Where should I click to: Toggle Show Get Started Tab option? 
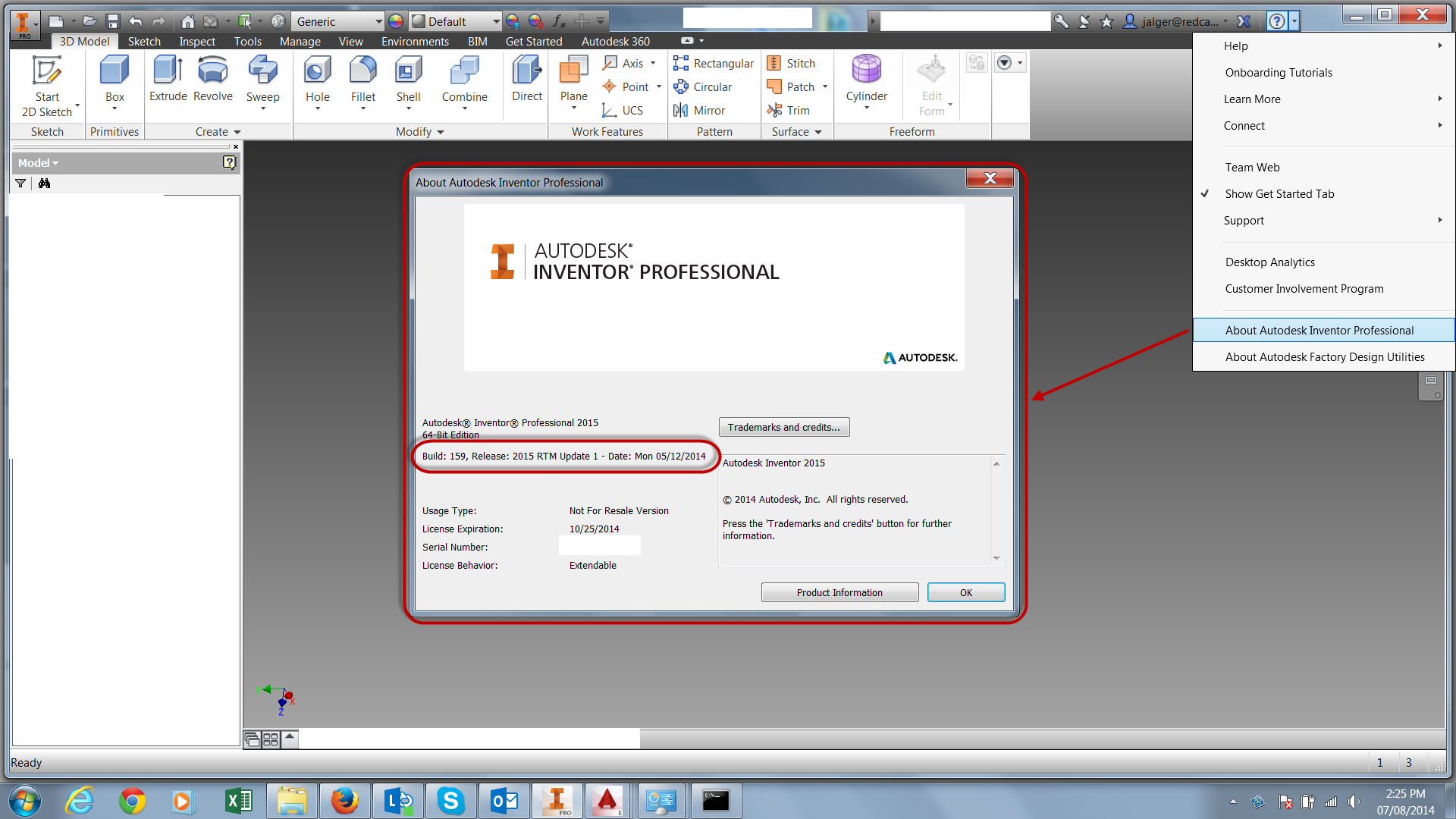[1279, 194]
